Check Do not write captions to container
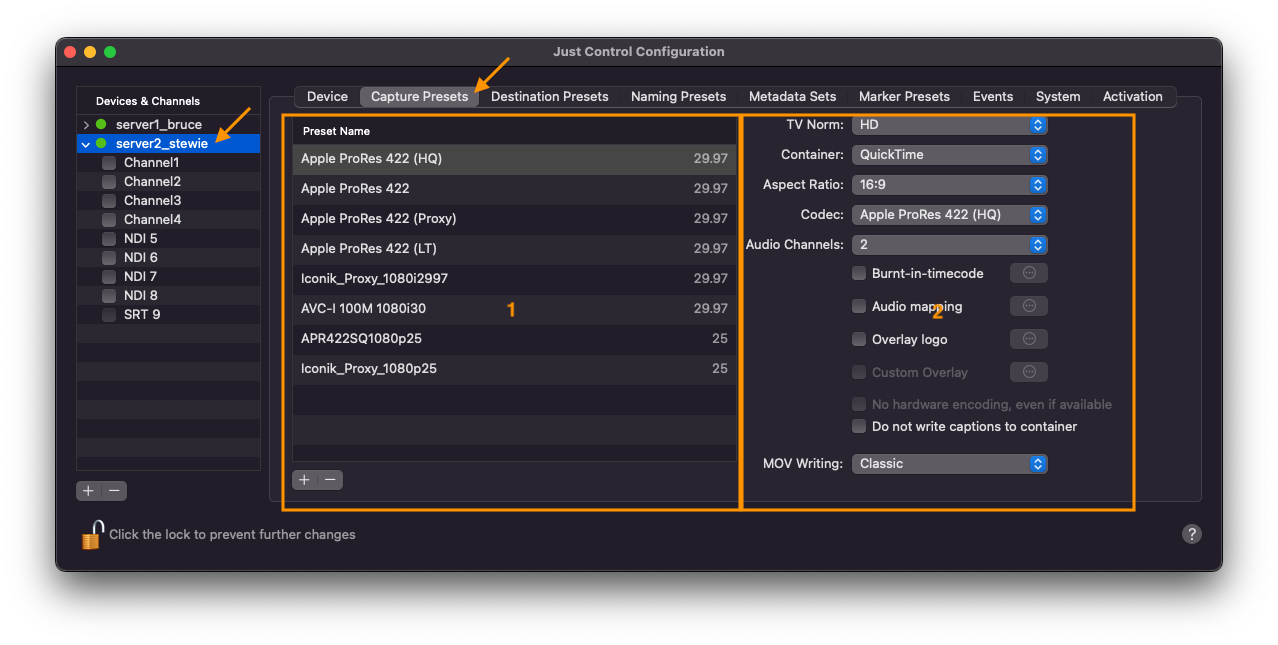 click(x=859, y=426)
